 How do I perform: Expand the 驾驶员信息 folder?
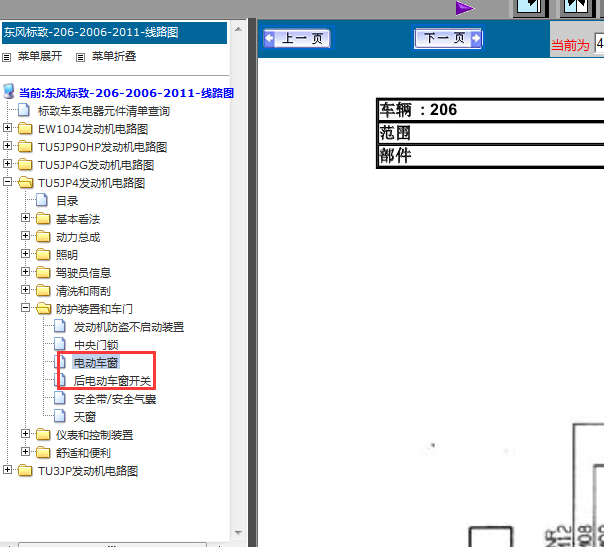[25, 272]
